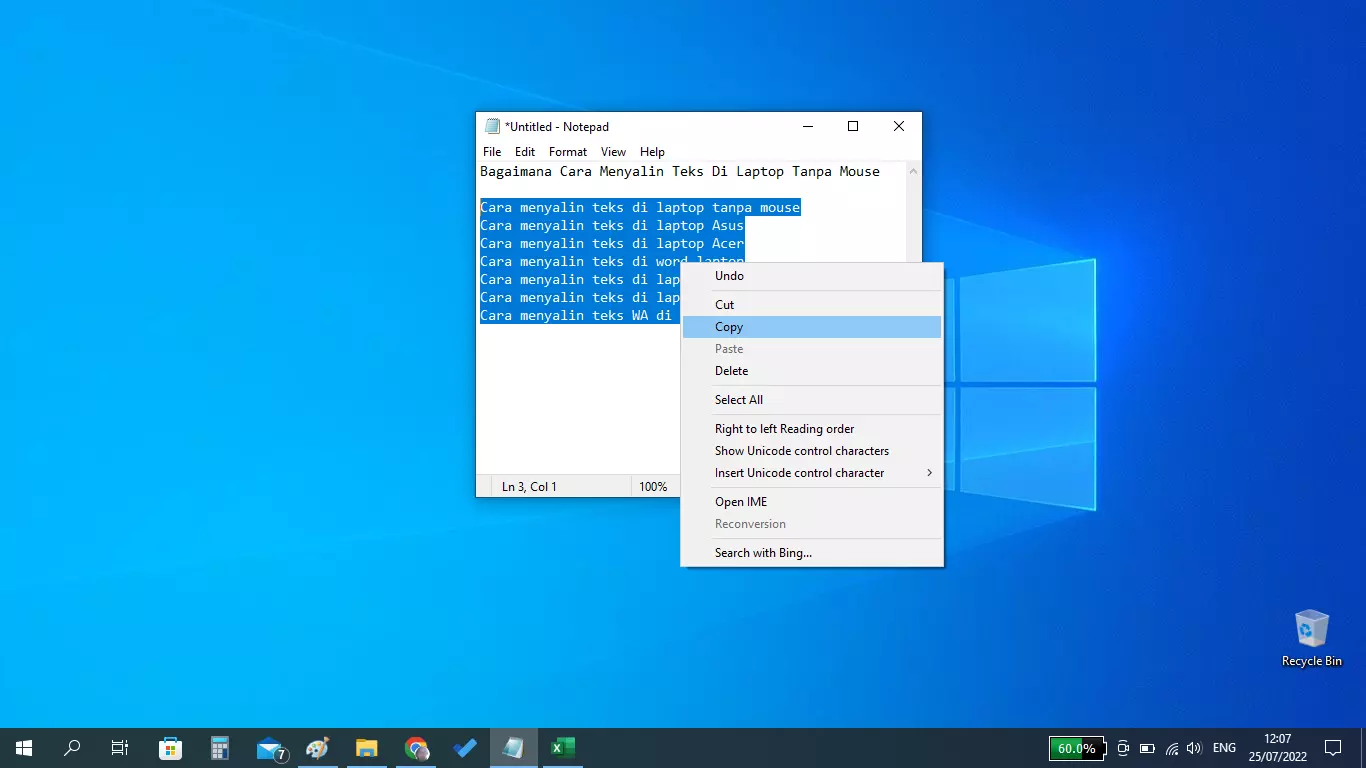Toggle Right to left Reading order

click(x=784, y=428)
